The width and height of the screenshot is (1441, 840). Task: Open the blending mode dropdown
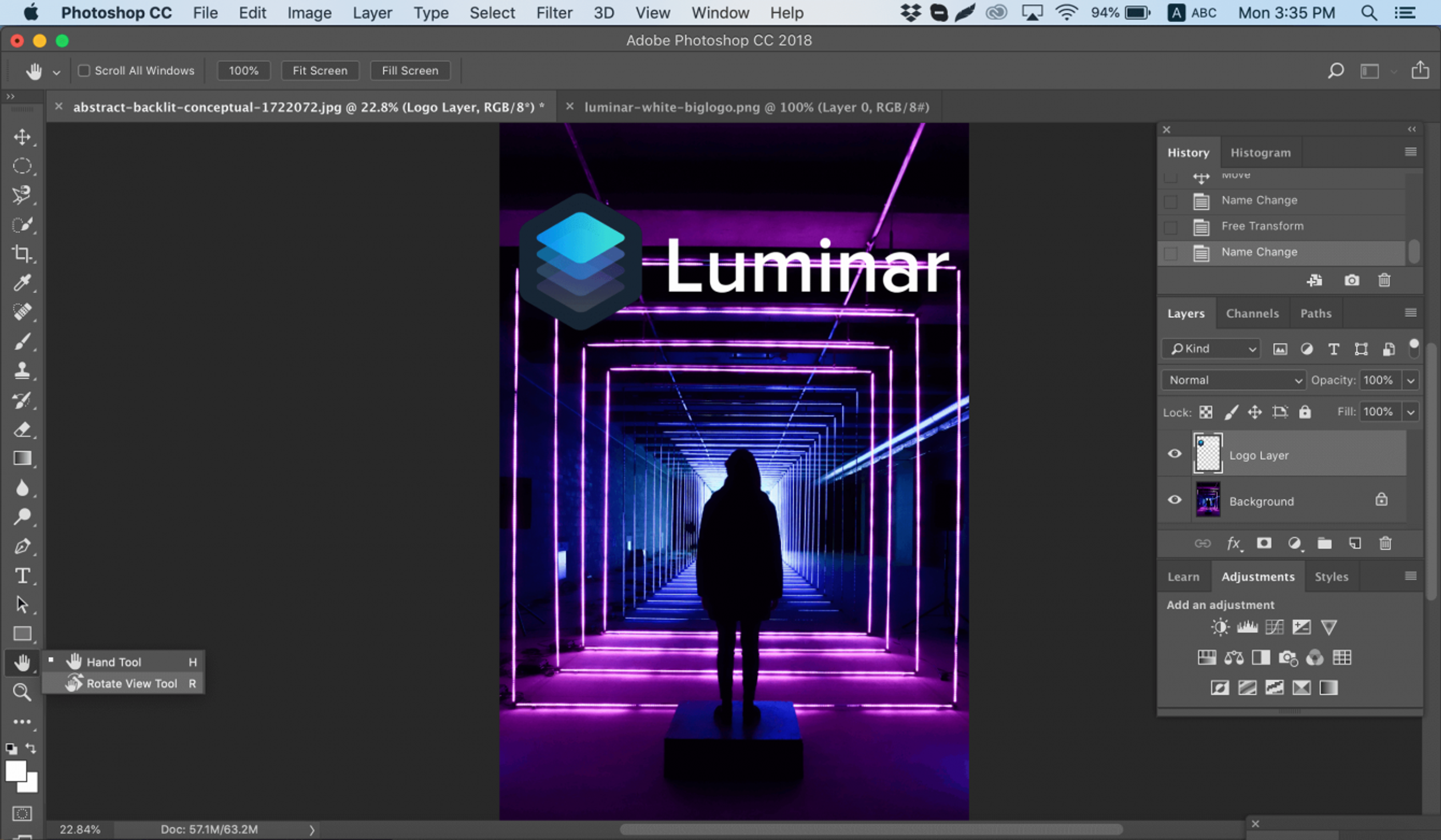point(1232,379)
